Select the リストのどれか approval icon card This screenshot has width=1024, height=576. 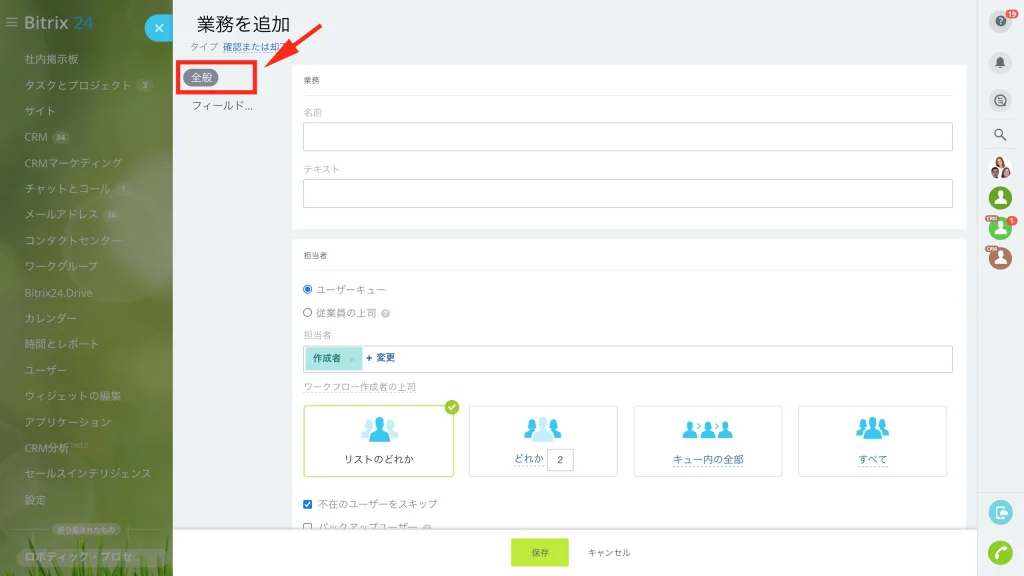click(379, 441)
